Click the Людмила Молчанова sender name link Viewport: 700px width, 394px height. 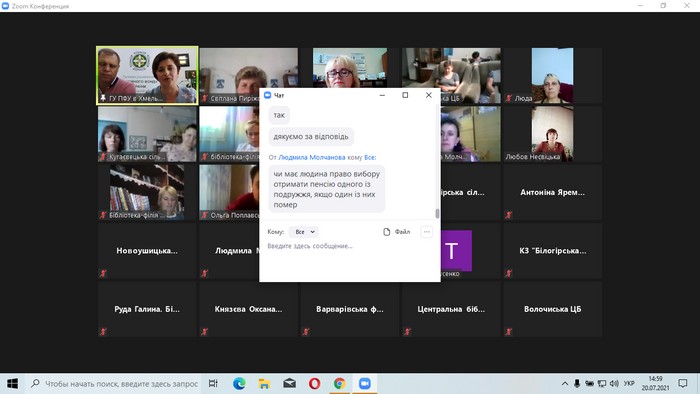click(x=312, y=158)
